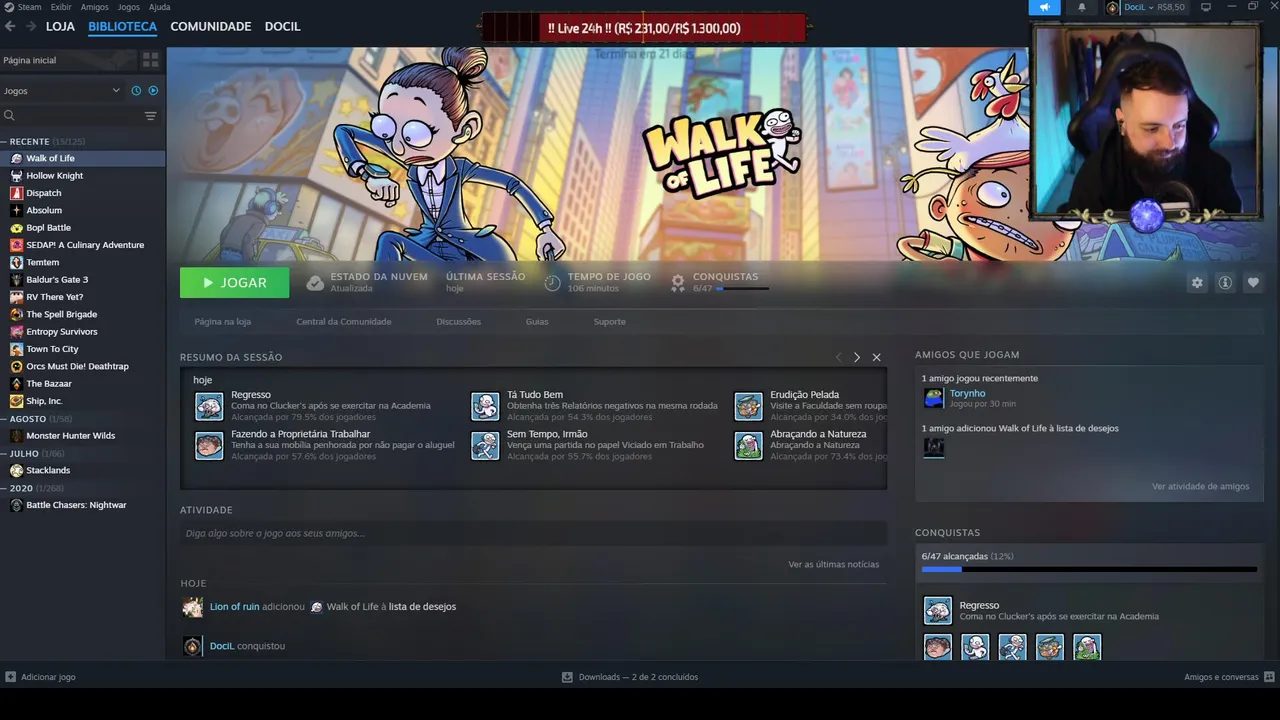This screenshot has width=1280, height=720.
Task: Click the Add game plus icon
Action: click(x=10, y=677)
